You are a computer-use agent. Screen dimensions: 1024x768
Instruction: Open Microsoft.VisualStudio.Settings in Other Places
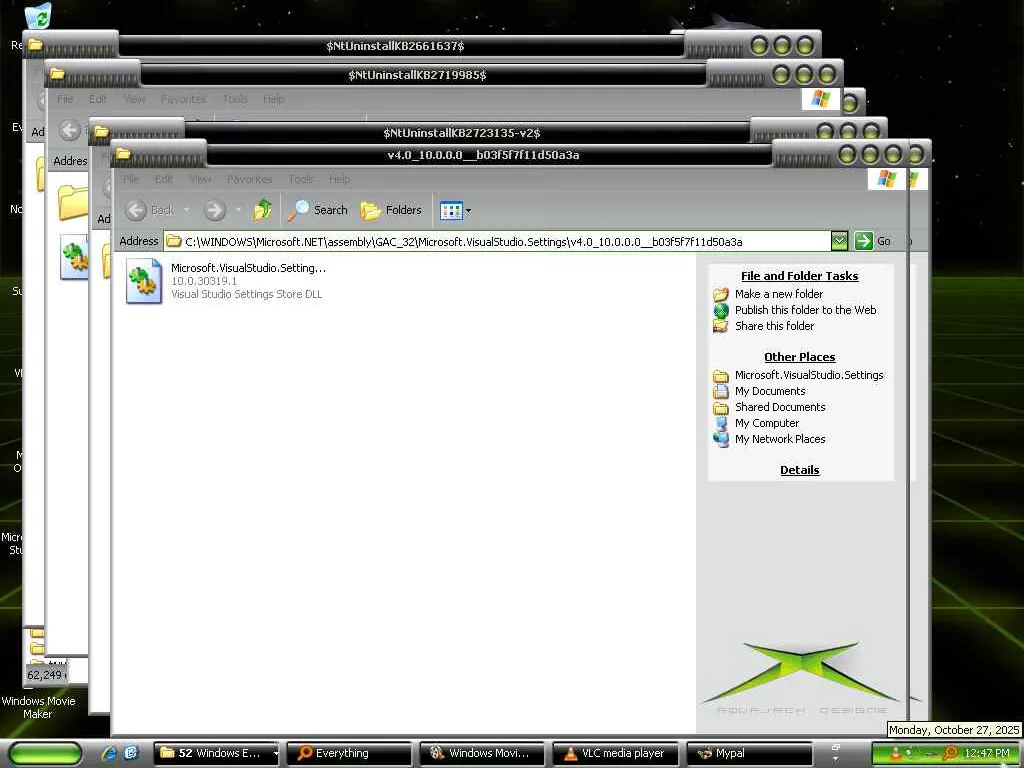tap(808, 375)
